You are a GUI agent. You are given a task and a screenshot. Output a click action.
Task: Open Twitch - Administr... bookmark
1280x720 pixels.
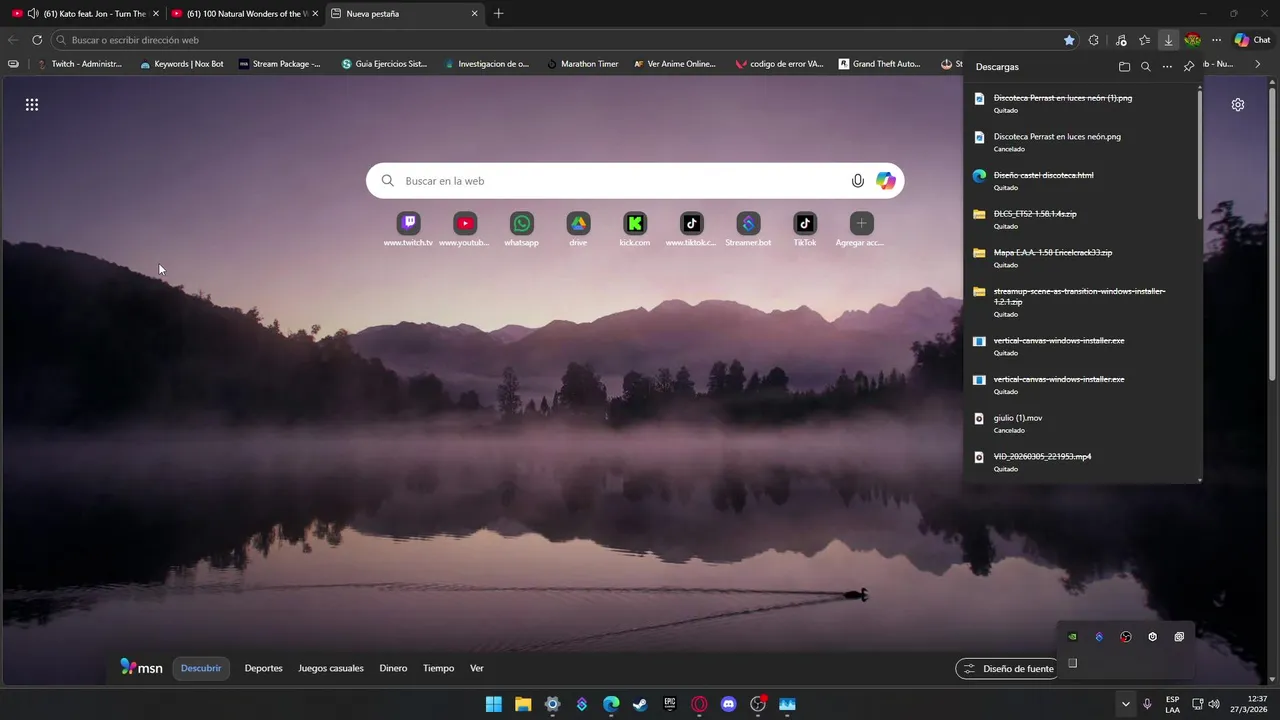[79, 64]
